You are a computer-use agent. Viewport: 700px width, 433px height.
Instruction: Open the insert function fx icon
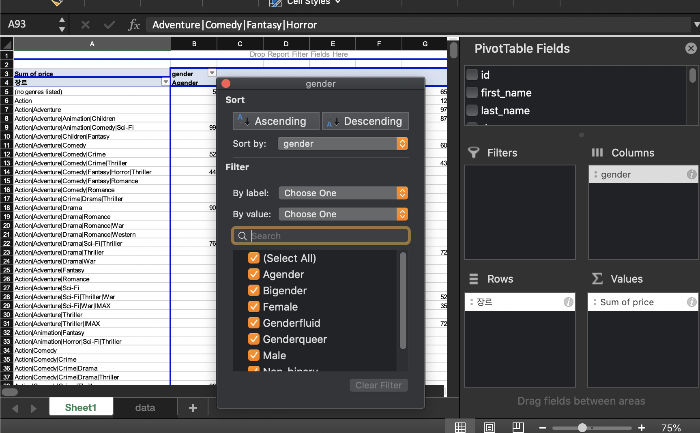pyautogui.click(x=134, y=25)
